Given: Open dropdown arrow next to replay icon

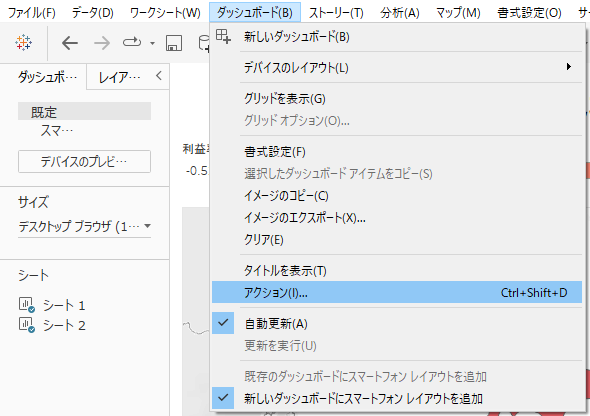Looking at the screenshot, I should pyautogui.click(x=152, y=43).
